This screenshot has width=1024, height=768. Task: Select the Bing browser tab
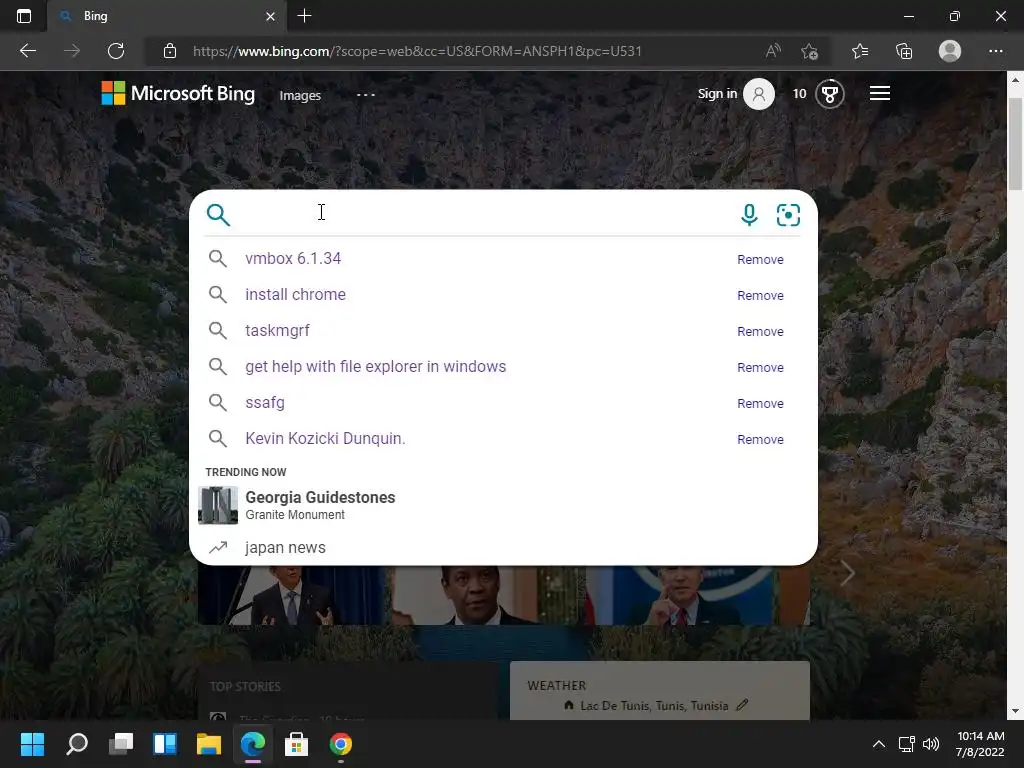click(x=167, y=16)
